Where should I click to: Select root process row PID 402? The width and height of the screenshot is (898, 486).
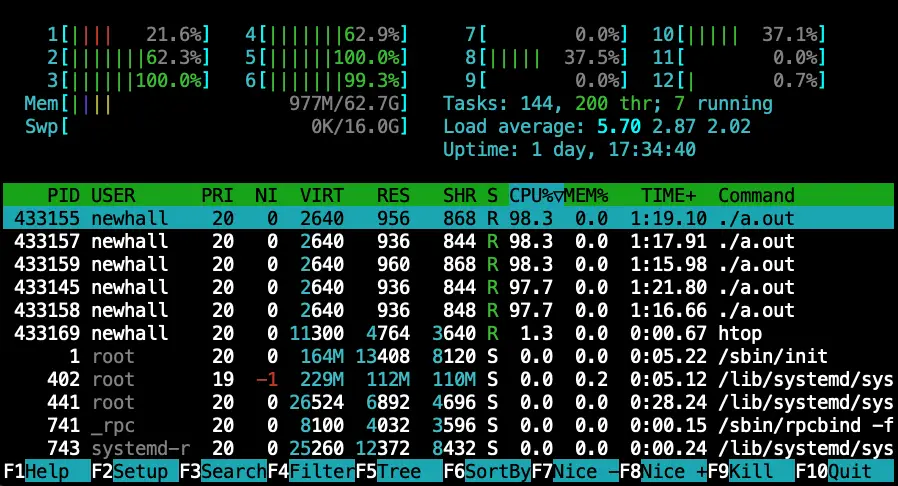448,379
